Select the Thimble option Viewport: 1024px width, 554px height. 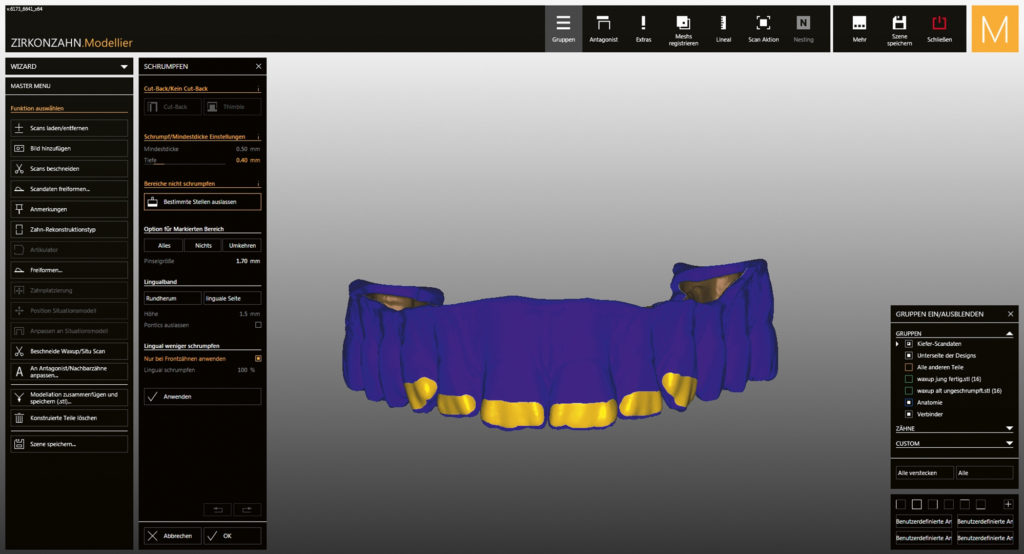232,106
